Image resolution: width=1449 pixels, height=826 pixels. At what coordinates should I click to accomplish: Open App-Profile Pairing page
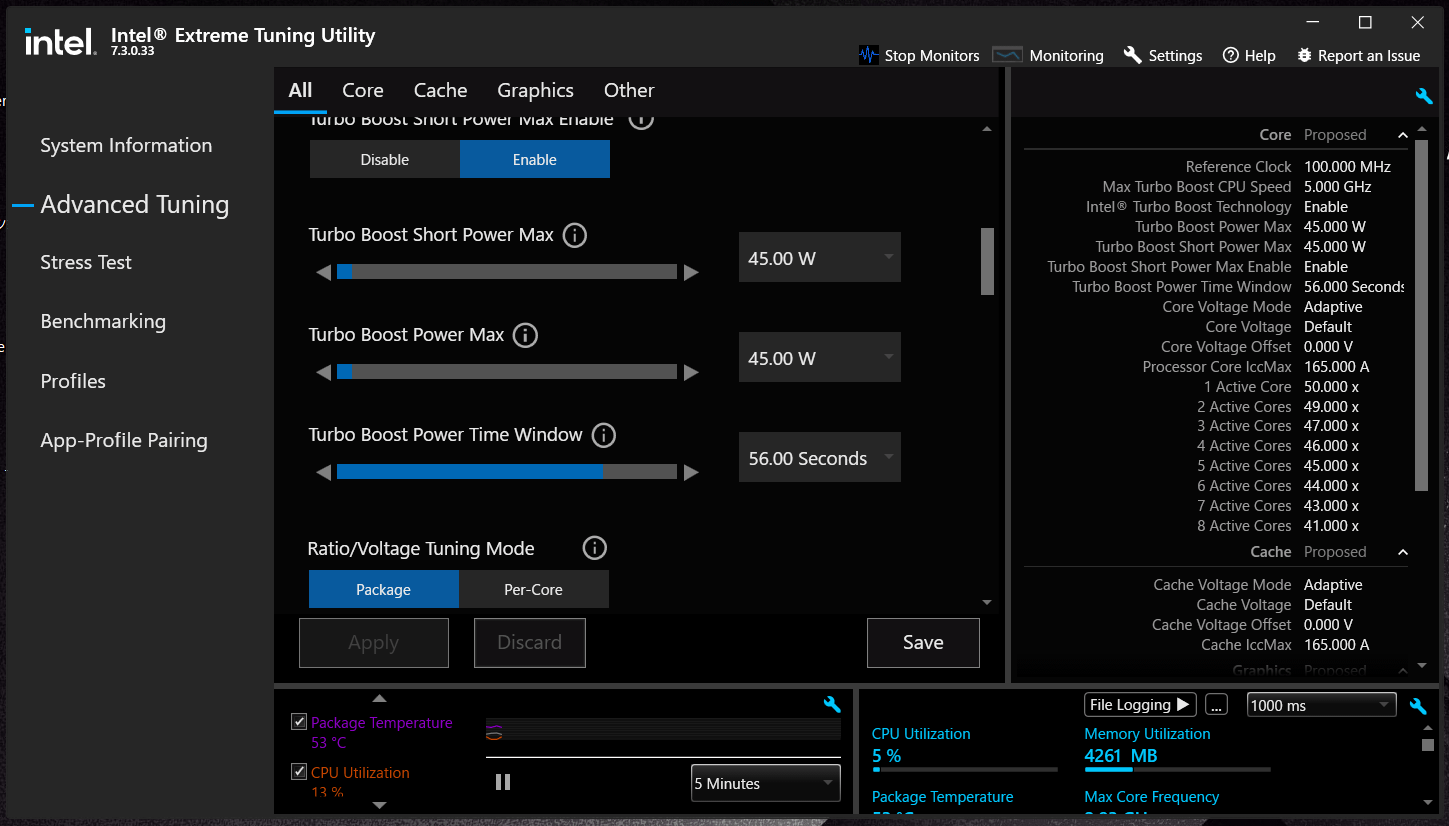[x=124, y=440]
